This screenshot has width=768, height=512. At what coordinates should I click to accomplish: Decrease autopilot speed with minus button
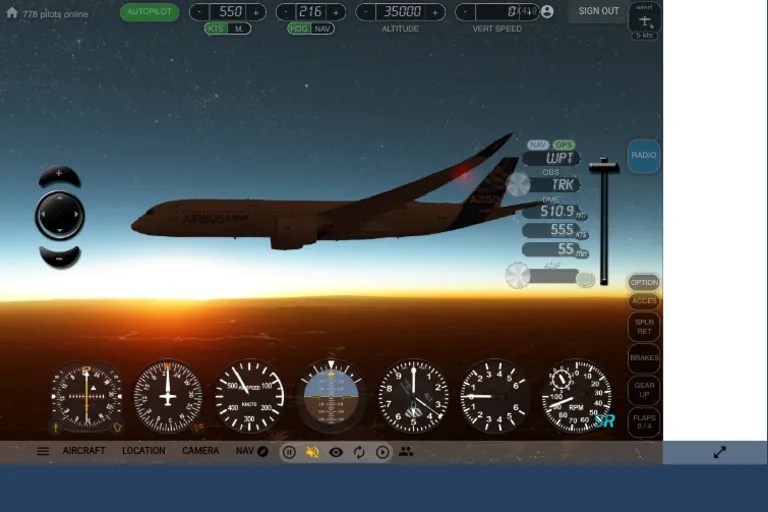(x=199, y=12)
